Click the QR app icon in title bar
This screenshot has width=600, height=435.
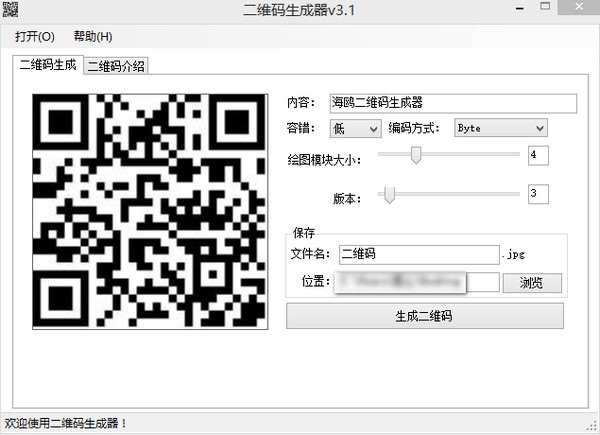(x=10, y=8)
